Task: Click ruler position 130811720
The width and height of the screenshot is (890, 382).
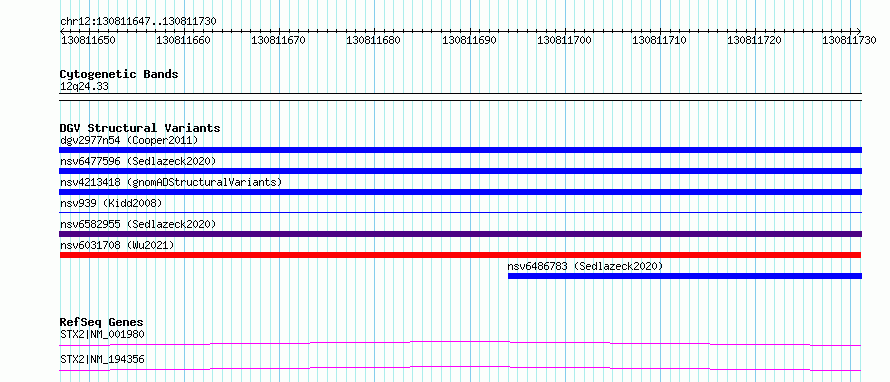Action: tap(754, 40)
